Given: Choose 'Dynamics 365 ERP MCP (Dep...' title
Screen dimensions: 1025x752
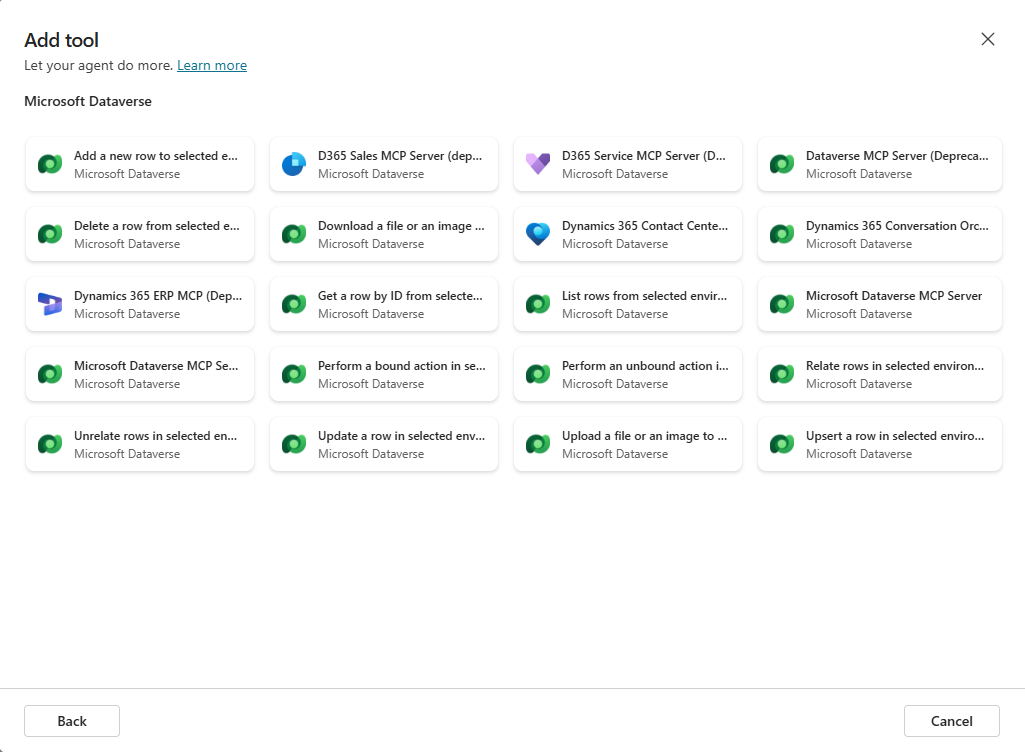Looking at the screenshot, I should pos(158,296).
